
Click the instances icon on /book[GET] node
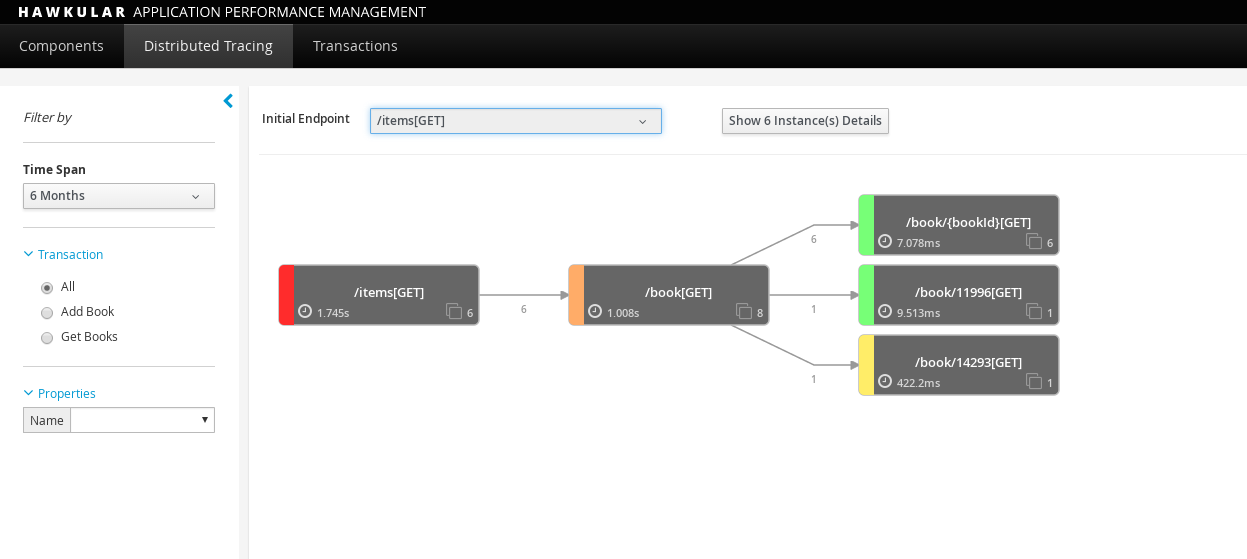(744, 311)
